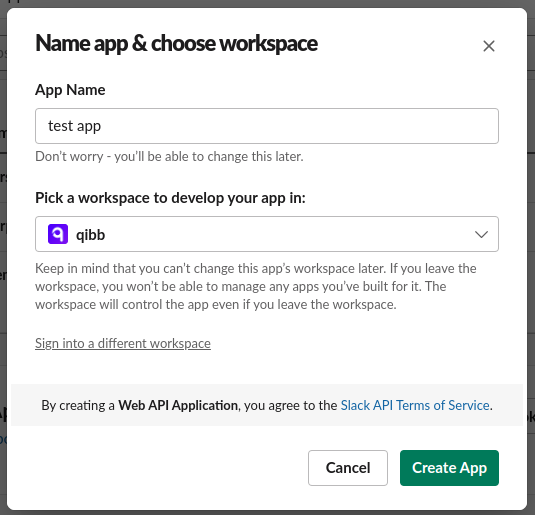Click 'Pick a workspace to develop' label
Screen dimensions: 535x515
[x=170, y=198]
